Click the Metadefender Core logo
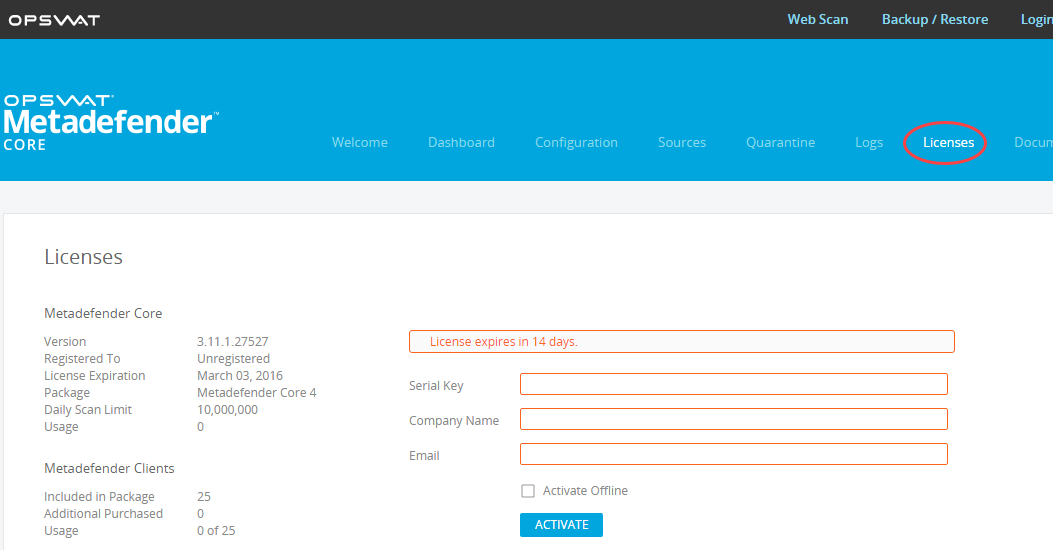Screen dimensions: 1053x550 click(111, 123)
